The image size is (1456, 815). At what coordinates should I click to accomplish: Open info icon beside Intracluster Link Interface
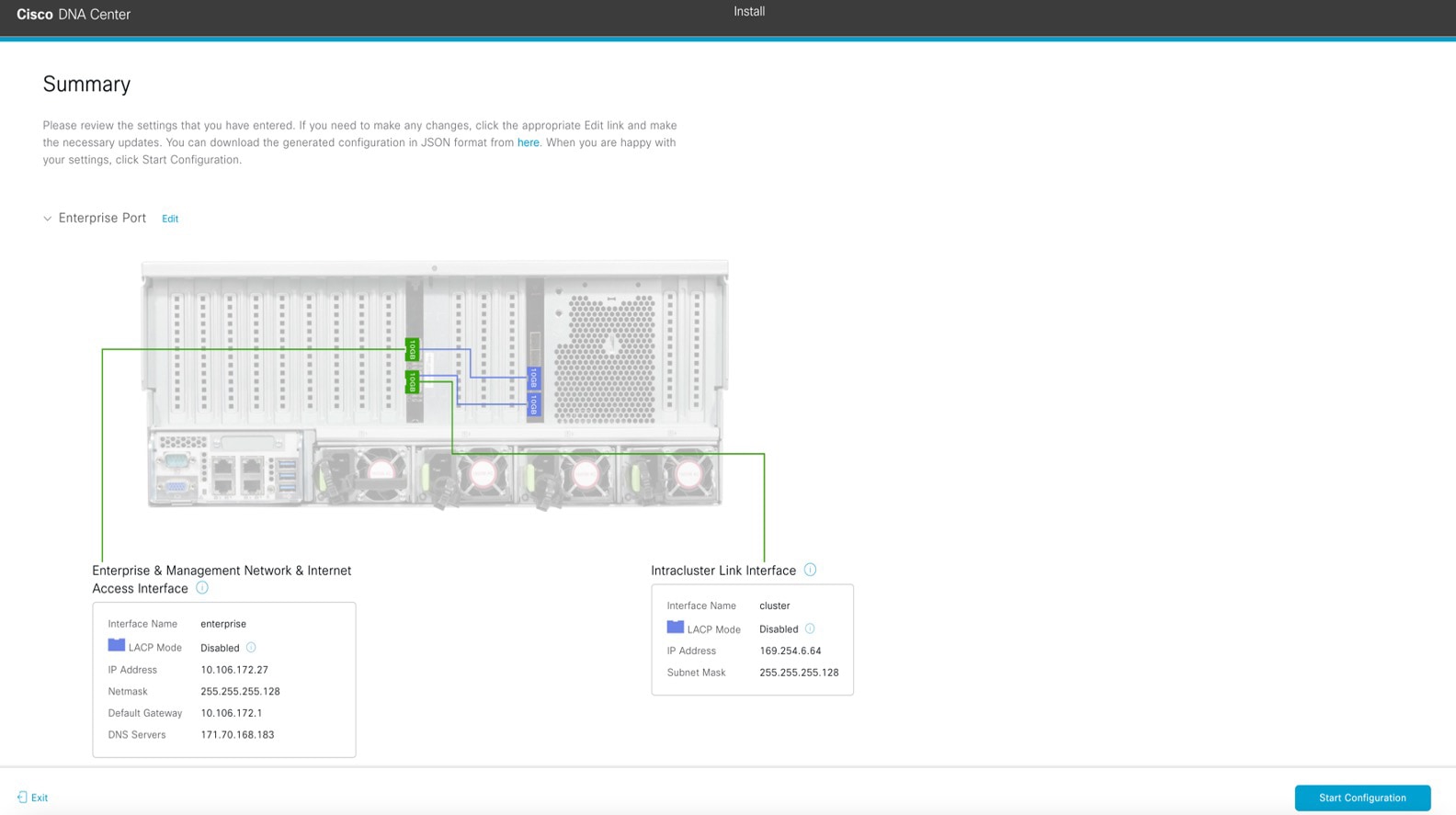[810, 570]
